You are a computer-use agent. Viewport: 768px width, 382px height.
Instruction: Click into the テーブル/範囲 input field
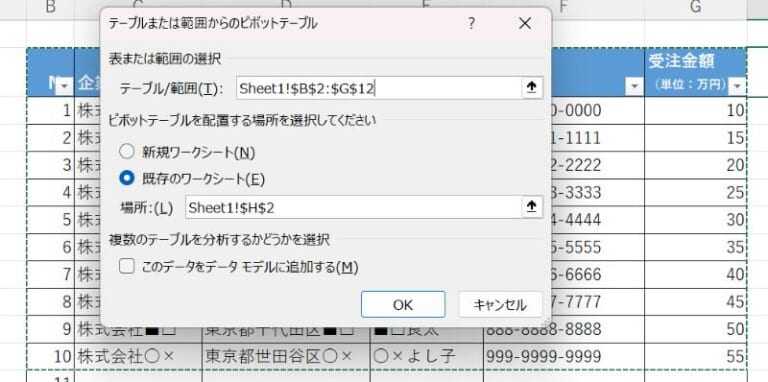pos(379,88)
